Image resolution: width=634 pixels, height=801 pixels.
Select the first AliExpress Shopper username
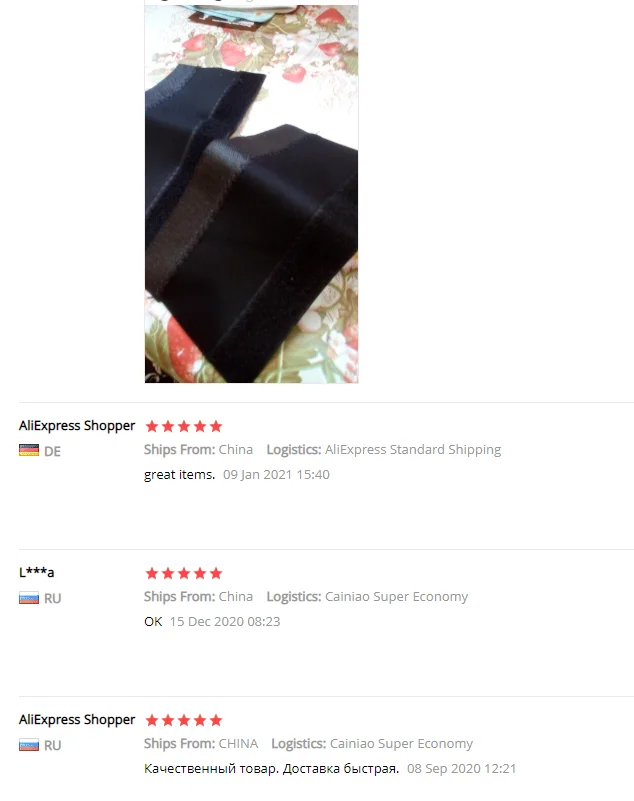tap(77, 426)
